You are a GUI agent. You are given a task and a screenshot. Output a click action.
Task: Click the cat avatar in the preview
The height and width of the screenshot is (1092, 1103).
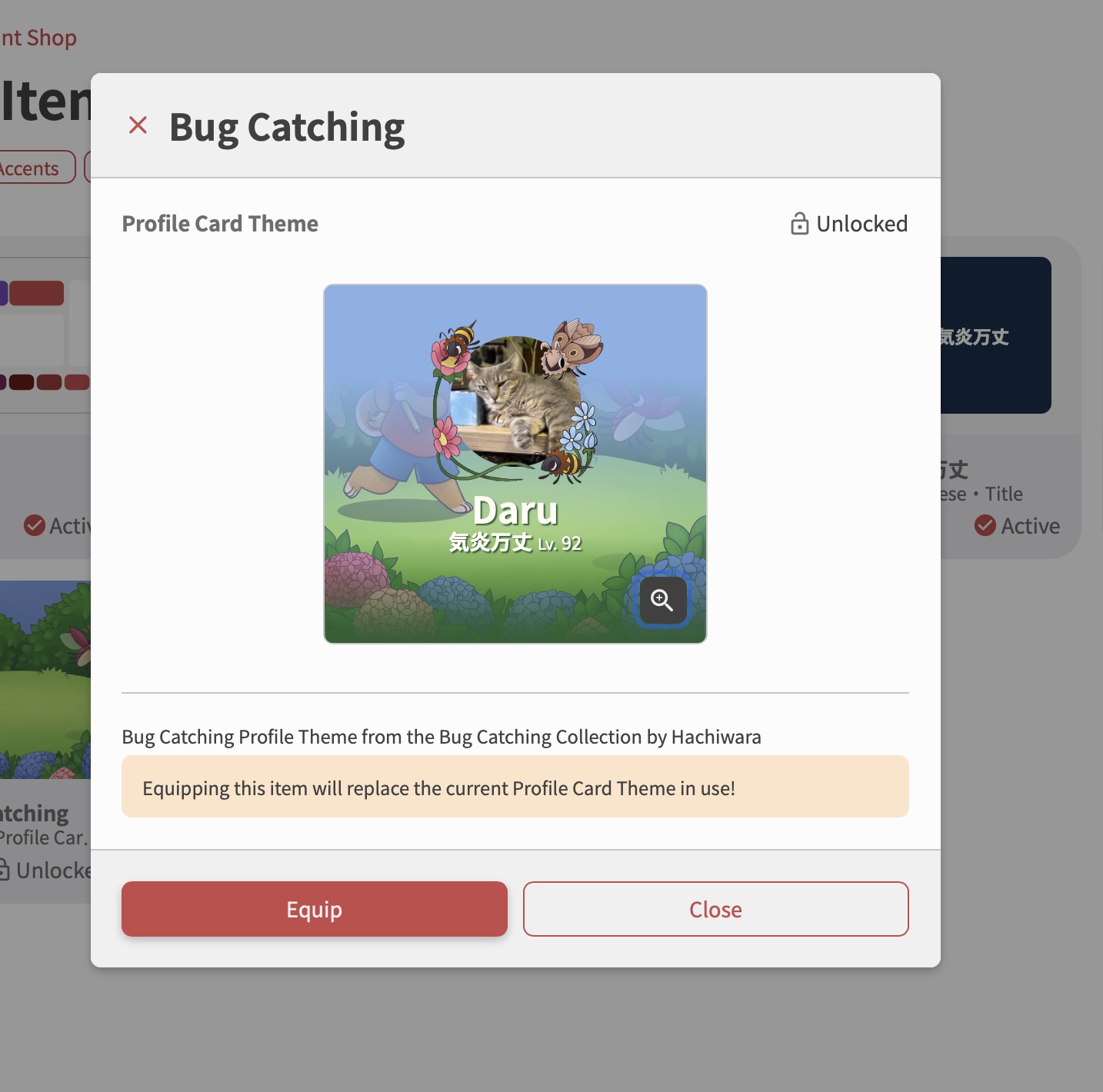coord(515,400)
